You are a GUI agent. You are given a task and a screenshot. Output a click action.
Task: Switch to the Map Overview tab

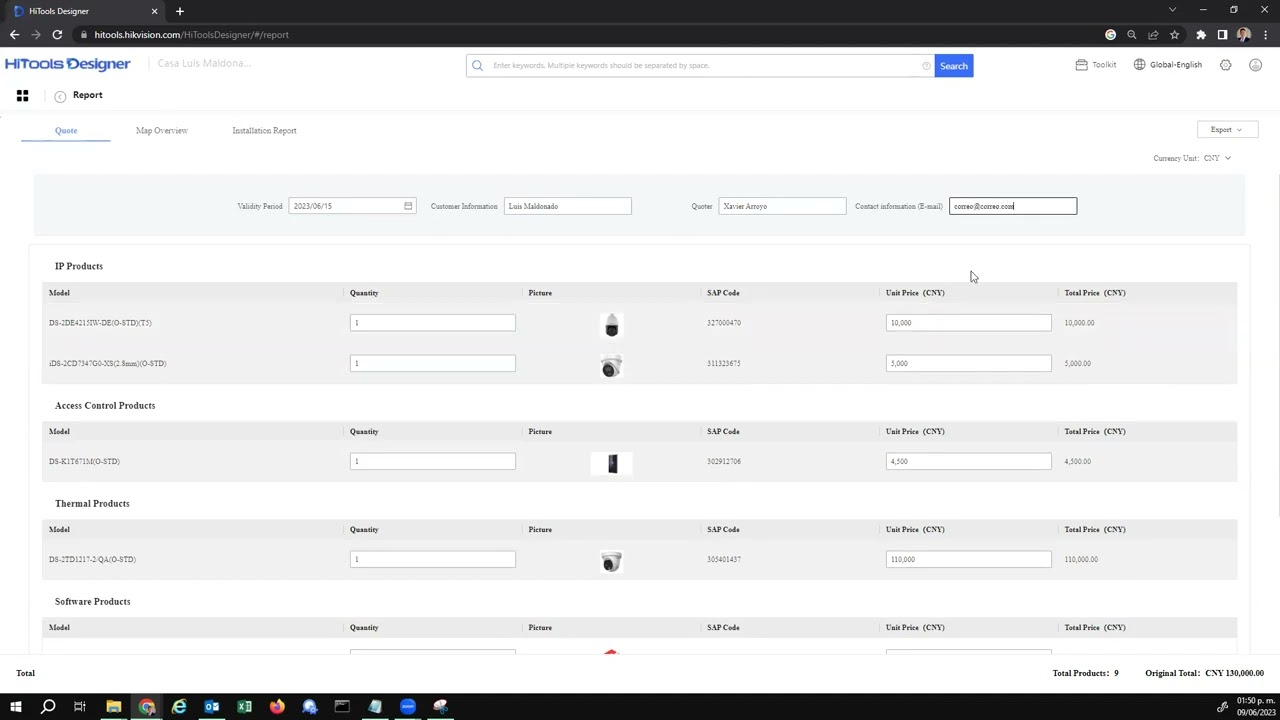(x=162, y=131)
